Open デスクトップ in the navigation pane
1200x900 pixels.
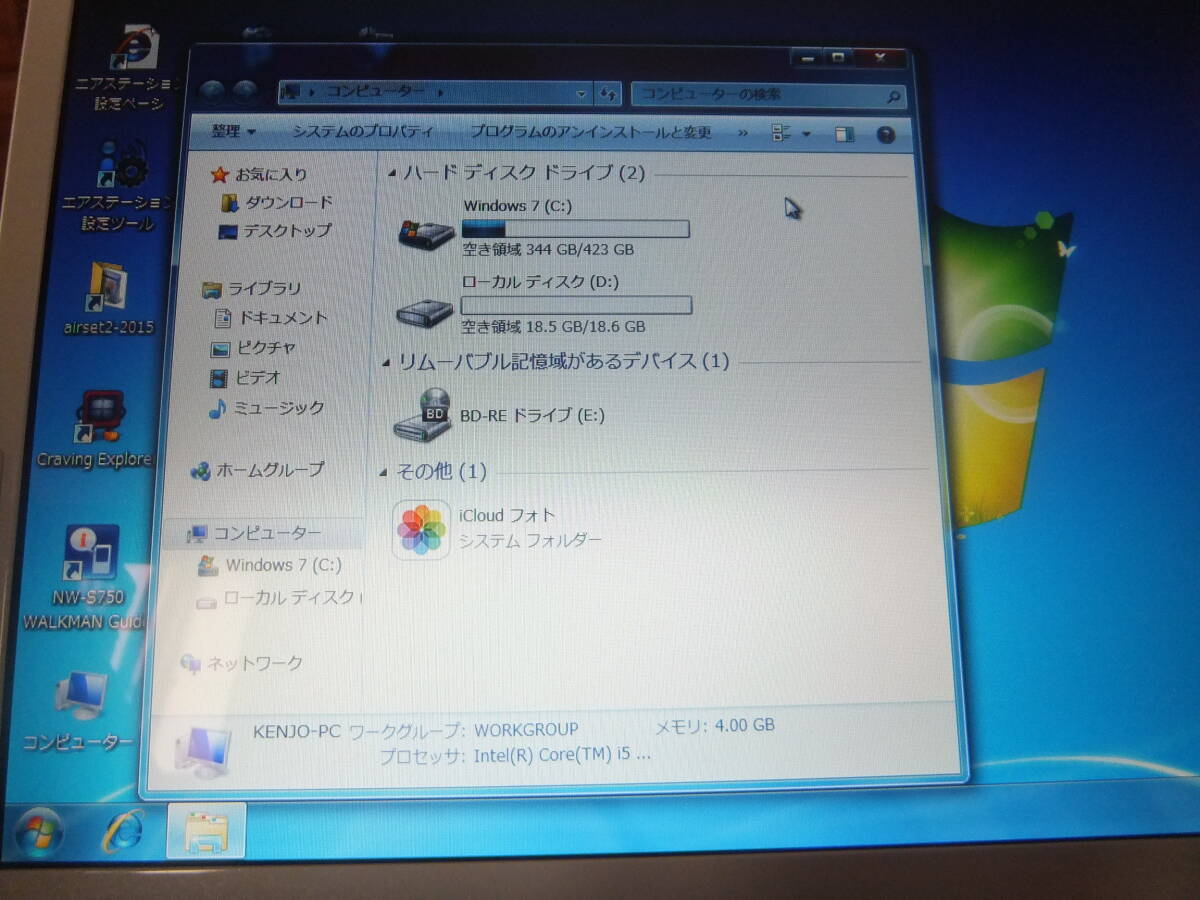(x=287, y=231)
